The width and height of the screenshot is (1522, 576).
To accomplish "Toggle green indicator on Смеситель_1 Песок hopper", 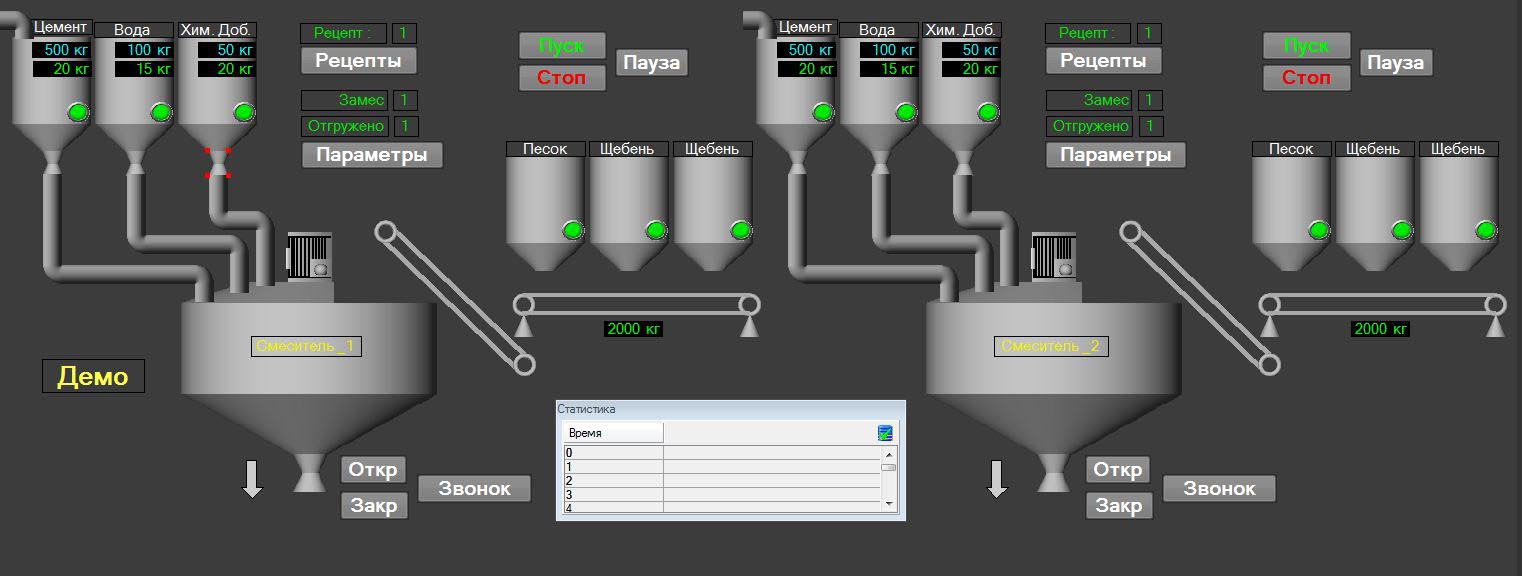I will pyautogui.click(x=571, y=230).
